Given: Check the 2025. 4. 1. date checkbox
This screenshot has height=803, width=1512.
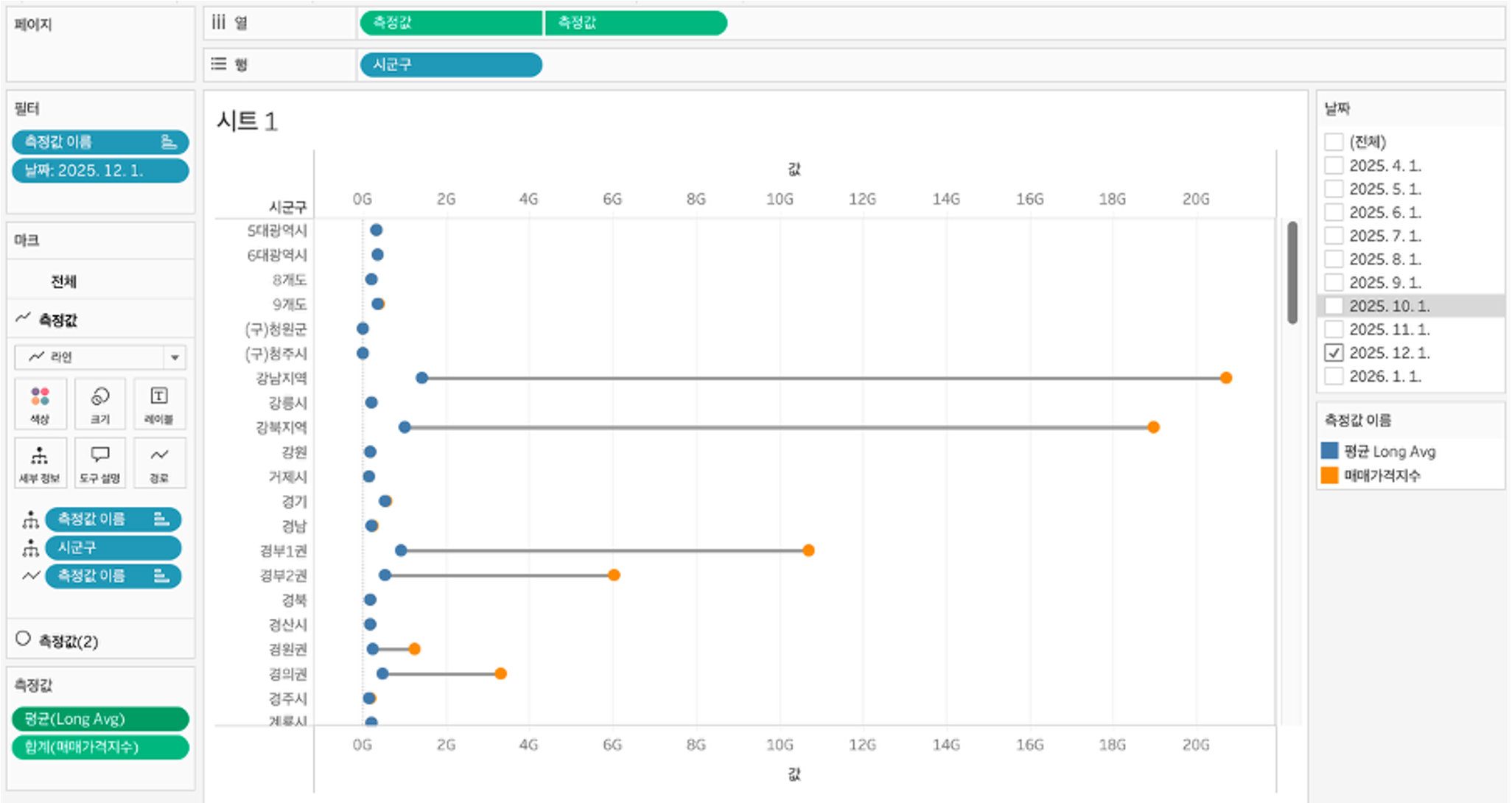Looking at the screenshot, I should pos(1334,165).
